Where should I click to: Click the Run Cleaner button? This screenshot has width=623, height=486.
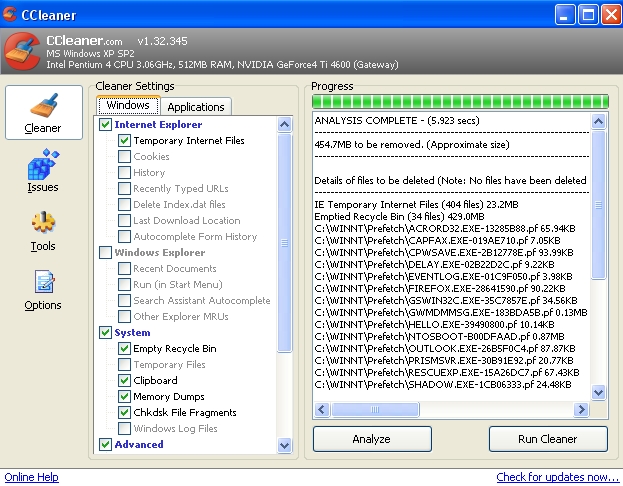547,439
